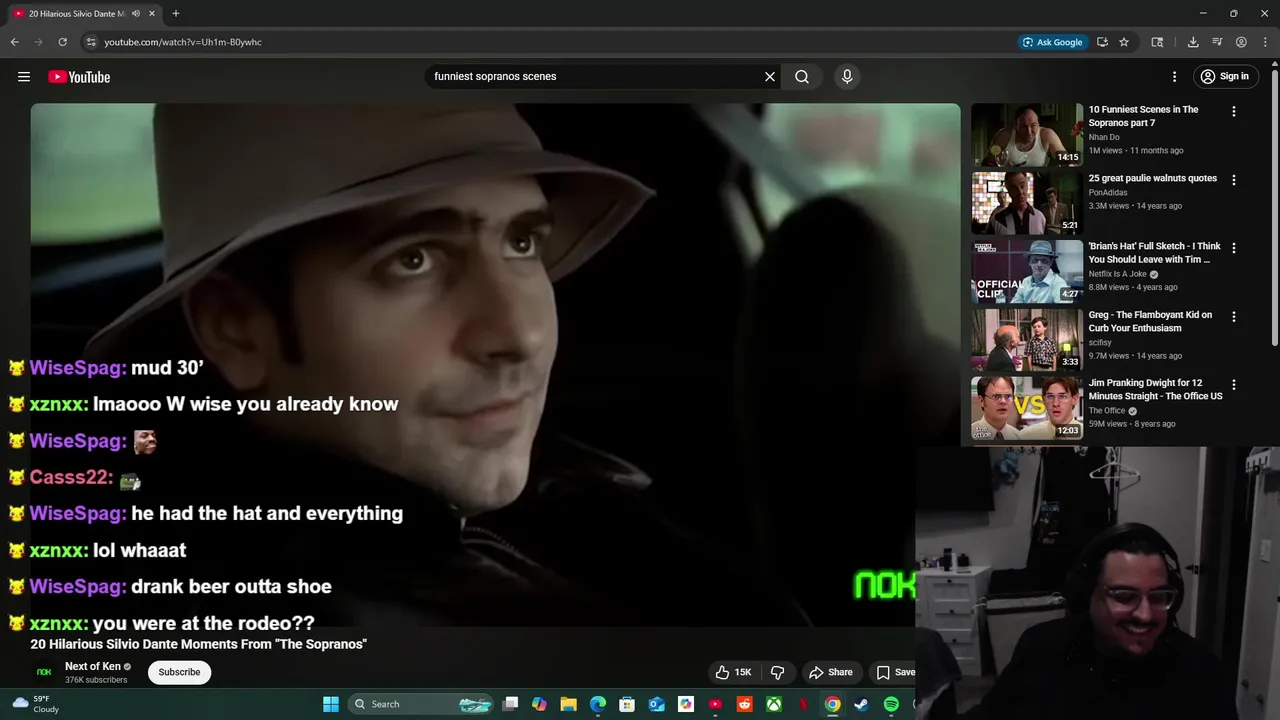Open '10 Funniest Scenes in The Sopranos part 7' thumbnail
This screenshot has height=720, width=1280.
[x=1027, y=134]
